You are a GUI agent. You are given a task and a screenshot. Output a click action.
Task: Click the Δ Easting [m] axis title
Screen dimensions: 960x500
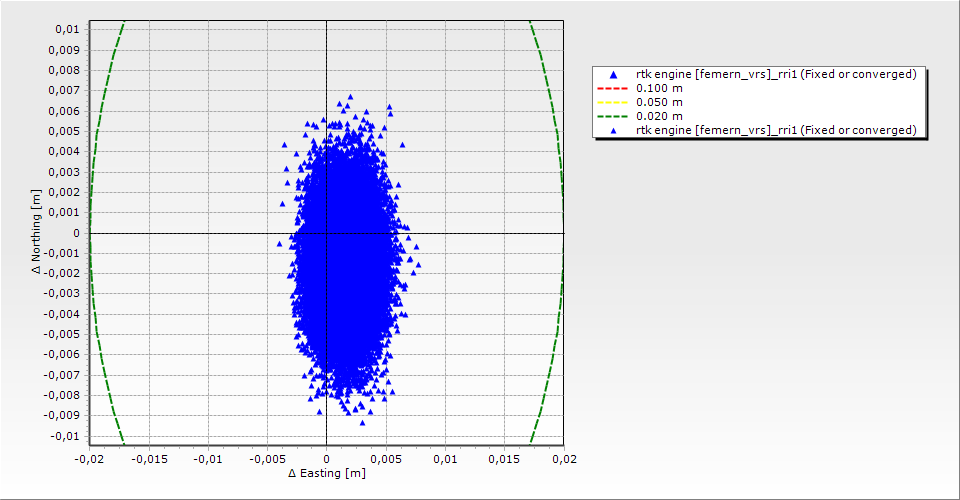pyautogui.click(x=326, y=473)
